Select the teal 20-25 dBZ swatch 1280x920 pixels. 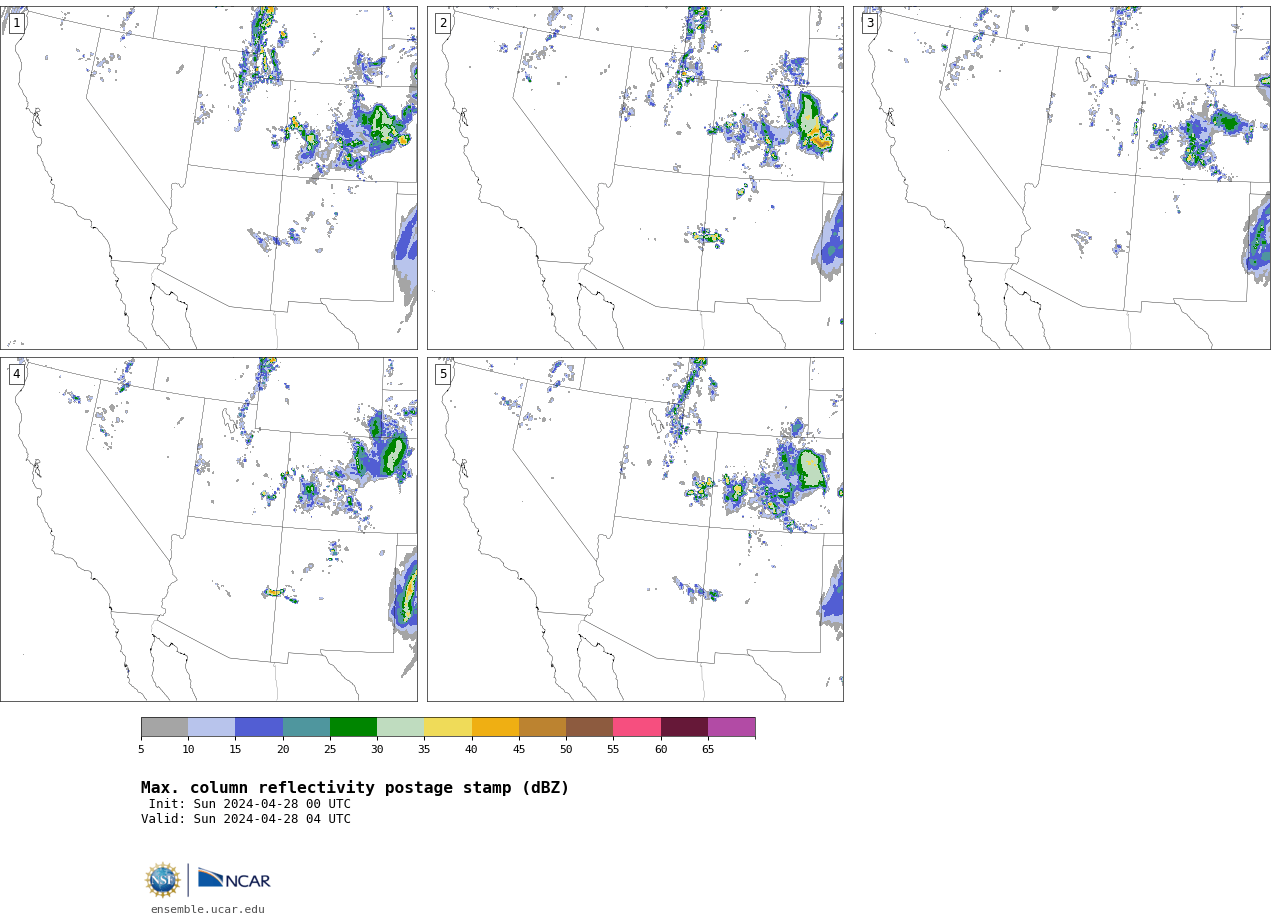point(306,727)
